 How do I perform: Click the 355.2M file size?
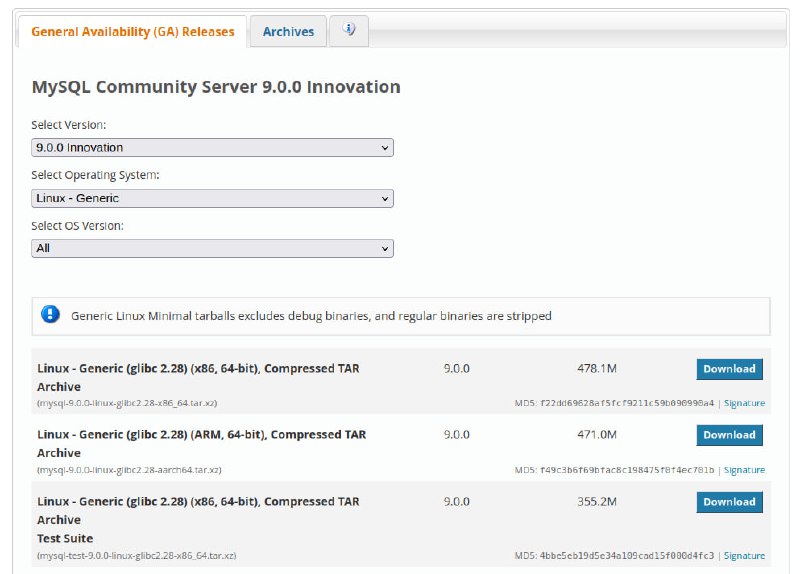click(x=597, y=502)
